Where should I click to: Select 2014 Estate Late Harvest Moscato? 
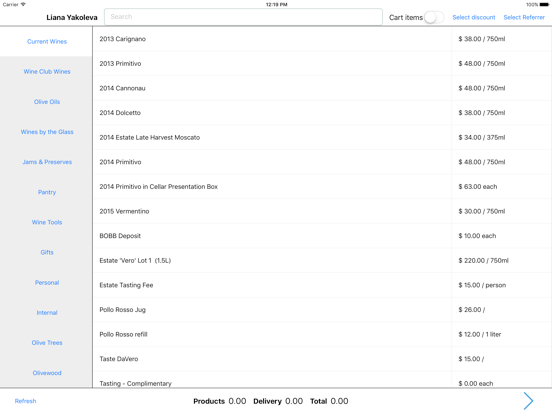pyautogui.click(x=322, y=137)
